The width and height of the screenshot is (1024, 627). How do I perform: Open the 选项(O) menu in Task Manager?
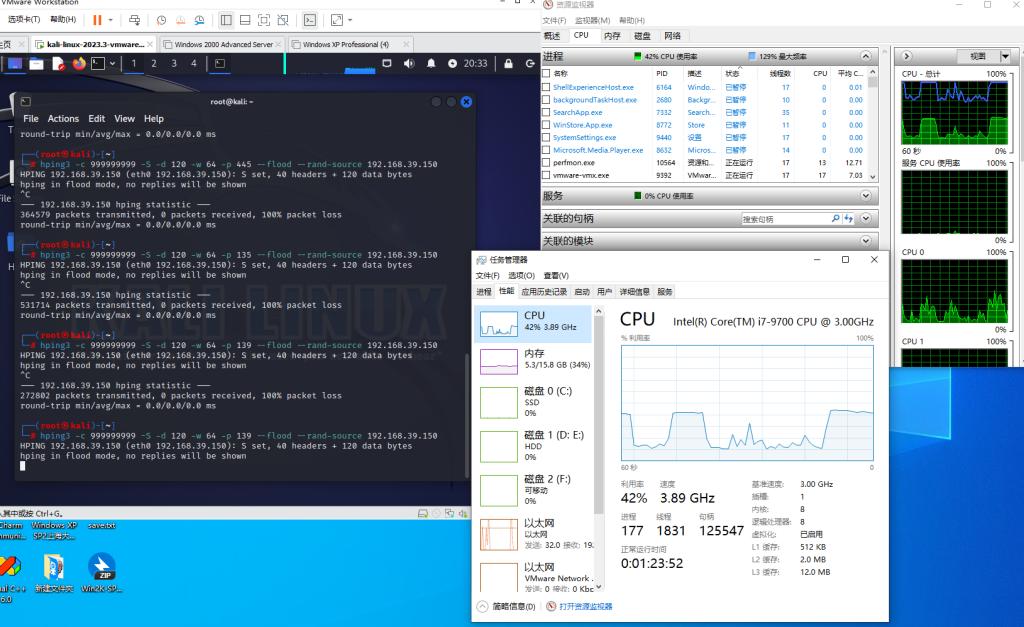521,276
